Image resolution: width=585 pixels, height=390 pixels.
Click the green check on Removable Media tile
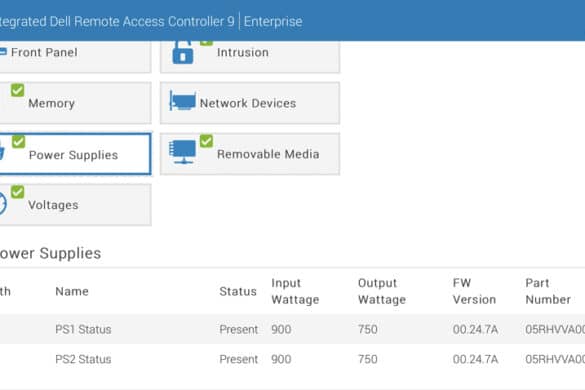206,141
